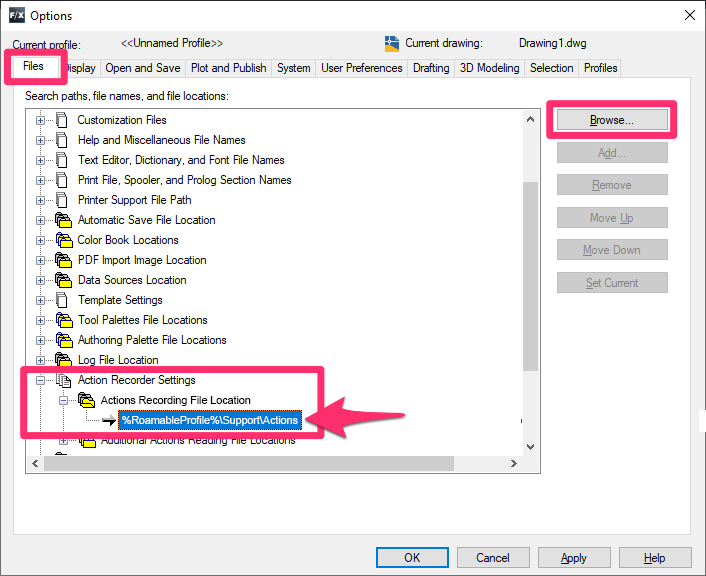Expand Template Settings node
Screen dimensions: 706x576
click(41, 300)
